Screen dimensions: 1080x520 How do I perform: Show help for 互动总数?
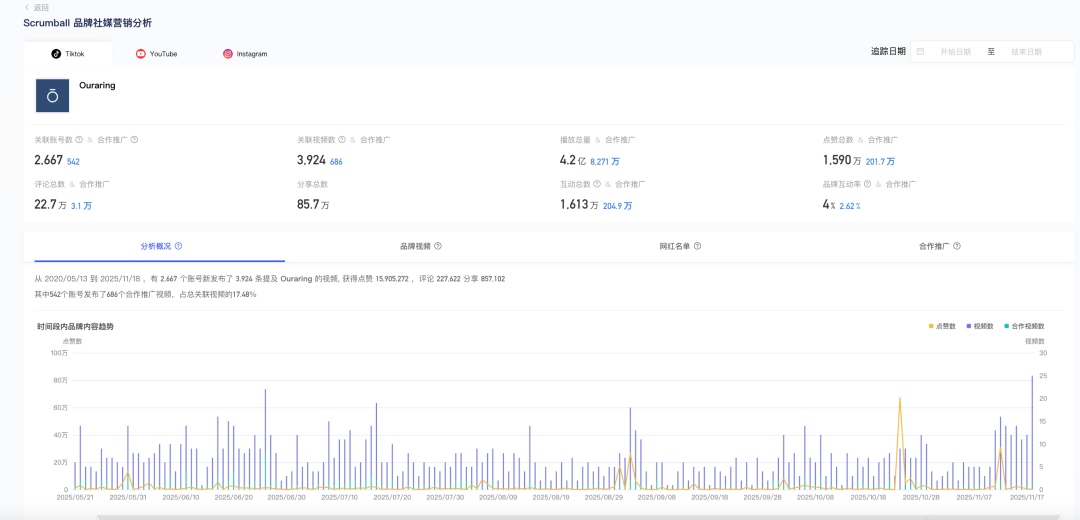(x=597, y=185)
